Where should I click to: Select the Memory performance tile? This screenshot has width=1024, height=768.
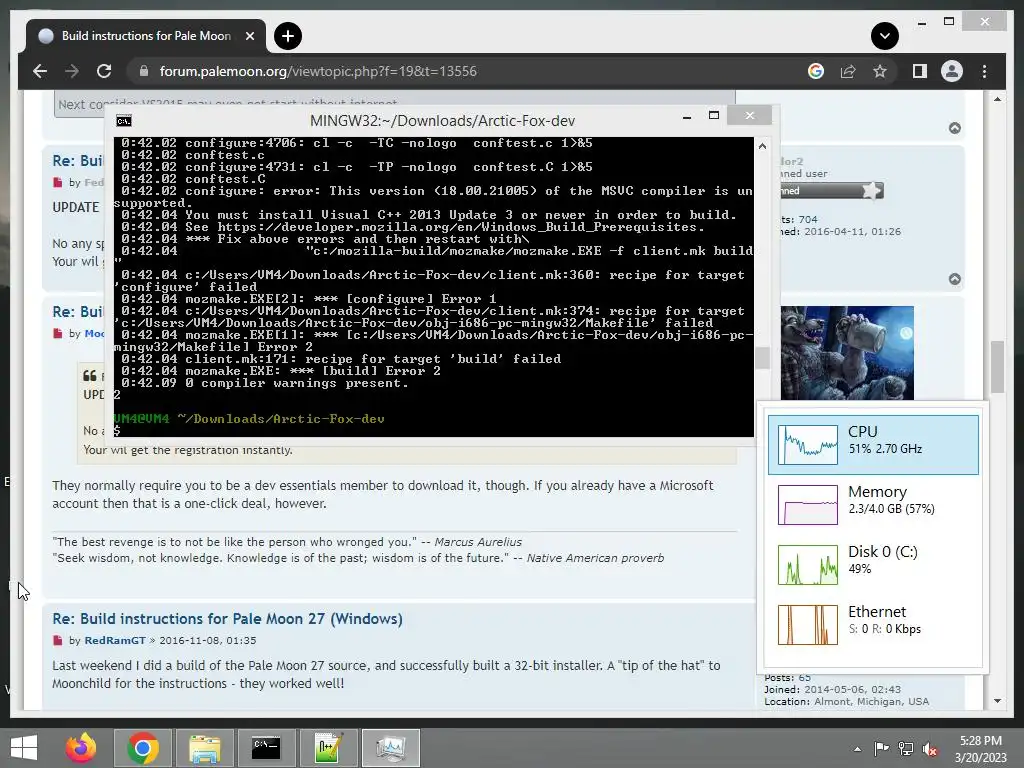point(873,505)
